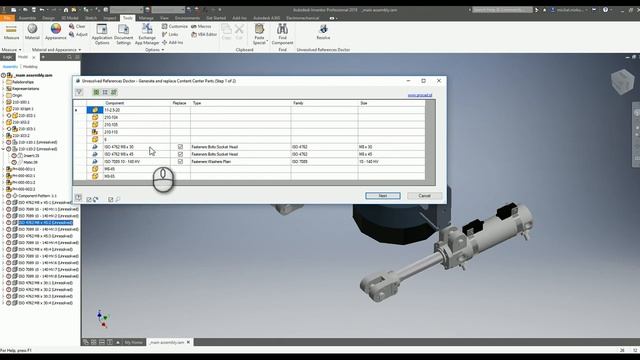Click the Modeling view link in browser
Image resolution: width=640 pixels, height=360 pixels.
(x=30, y=67)
